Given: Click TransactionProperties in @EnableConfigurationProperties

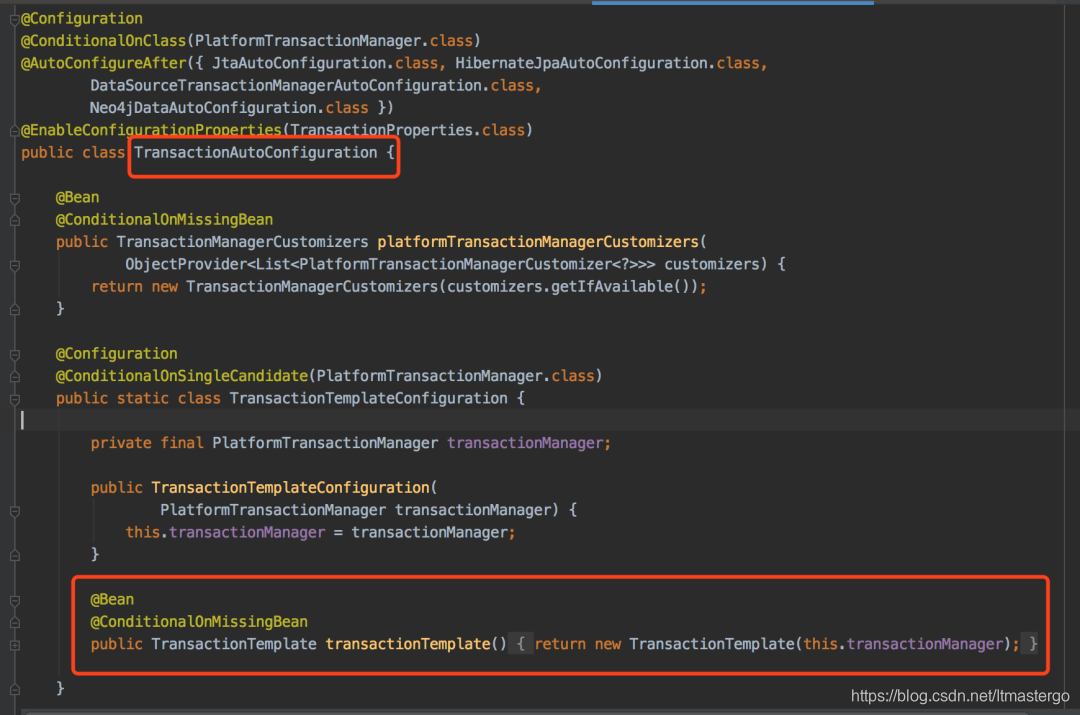Looking at the screenshot, I should [x=381, y=130].
